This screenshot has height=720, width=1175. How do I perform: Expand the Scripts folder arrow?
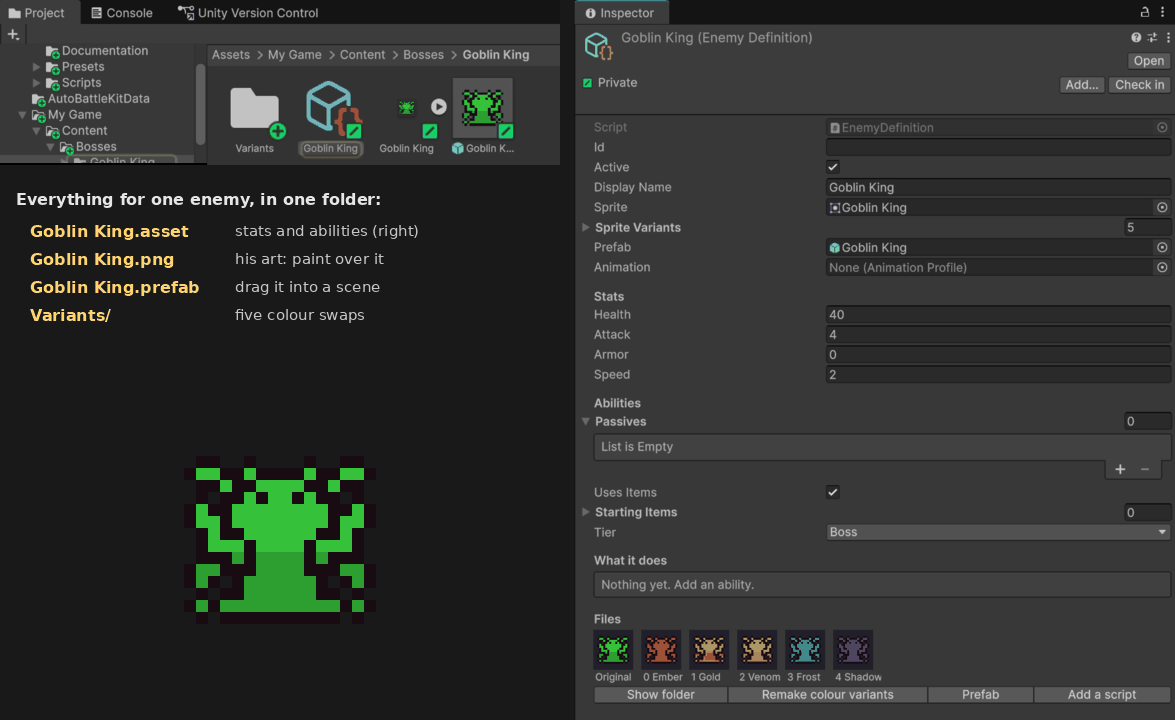(36, 82)
